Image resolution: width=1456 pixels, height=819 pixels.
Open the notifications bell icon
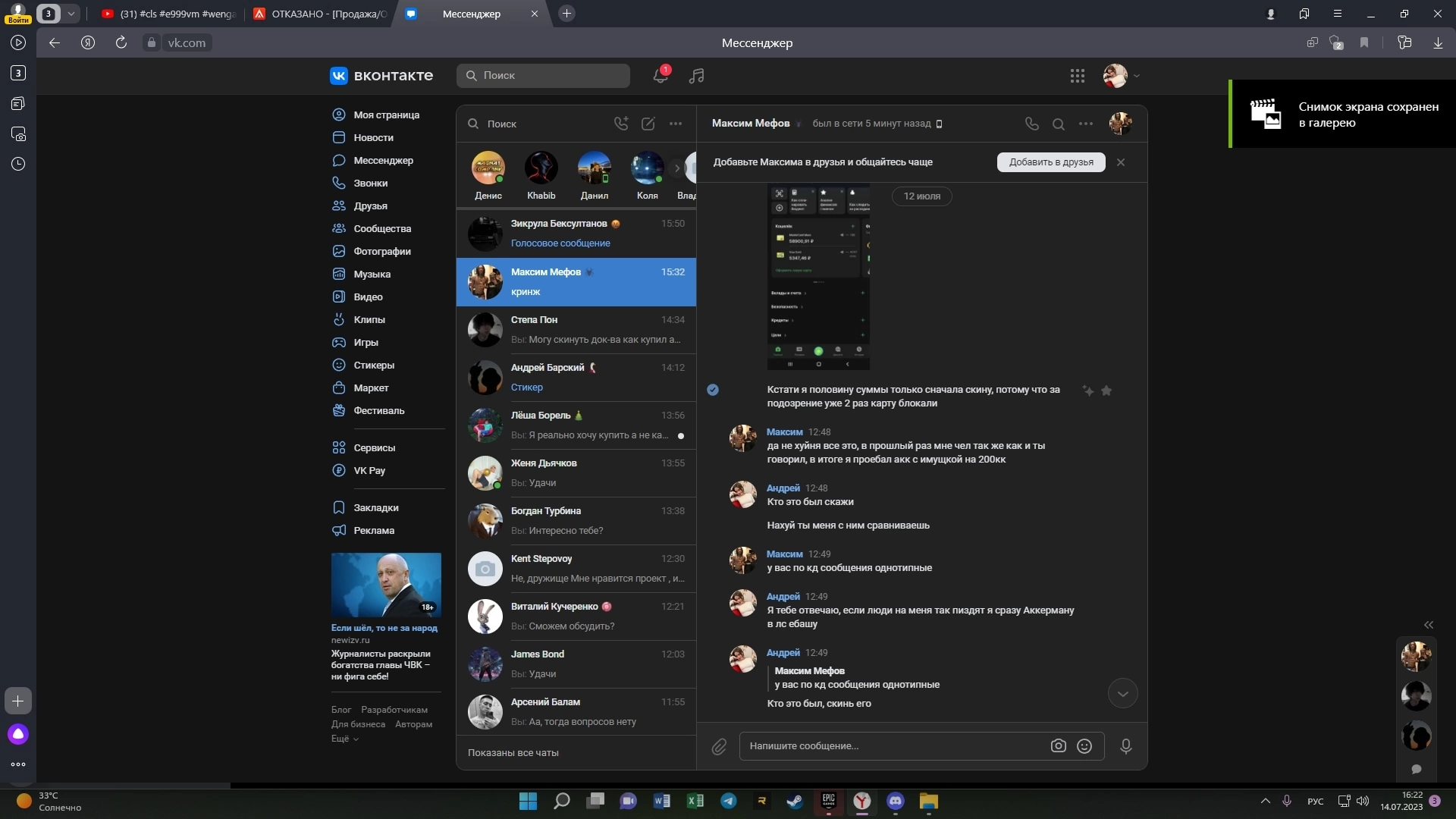point(661,75)
